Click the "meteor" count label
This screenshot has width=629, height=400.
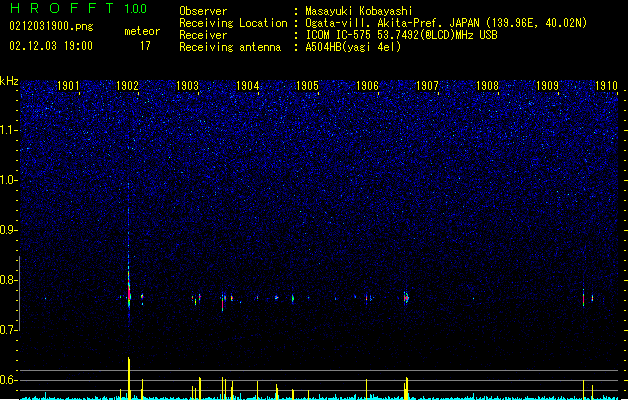click(x=142, y=31)
